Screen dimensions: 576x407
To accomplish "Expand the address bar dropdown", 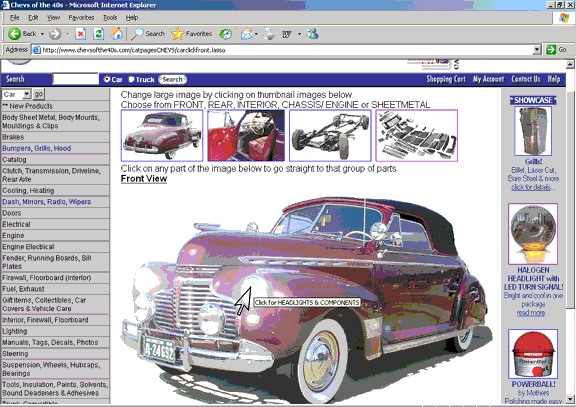I will tap(537, 50).
